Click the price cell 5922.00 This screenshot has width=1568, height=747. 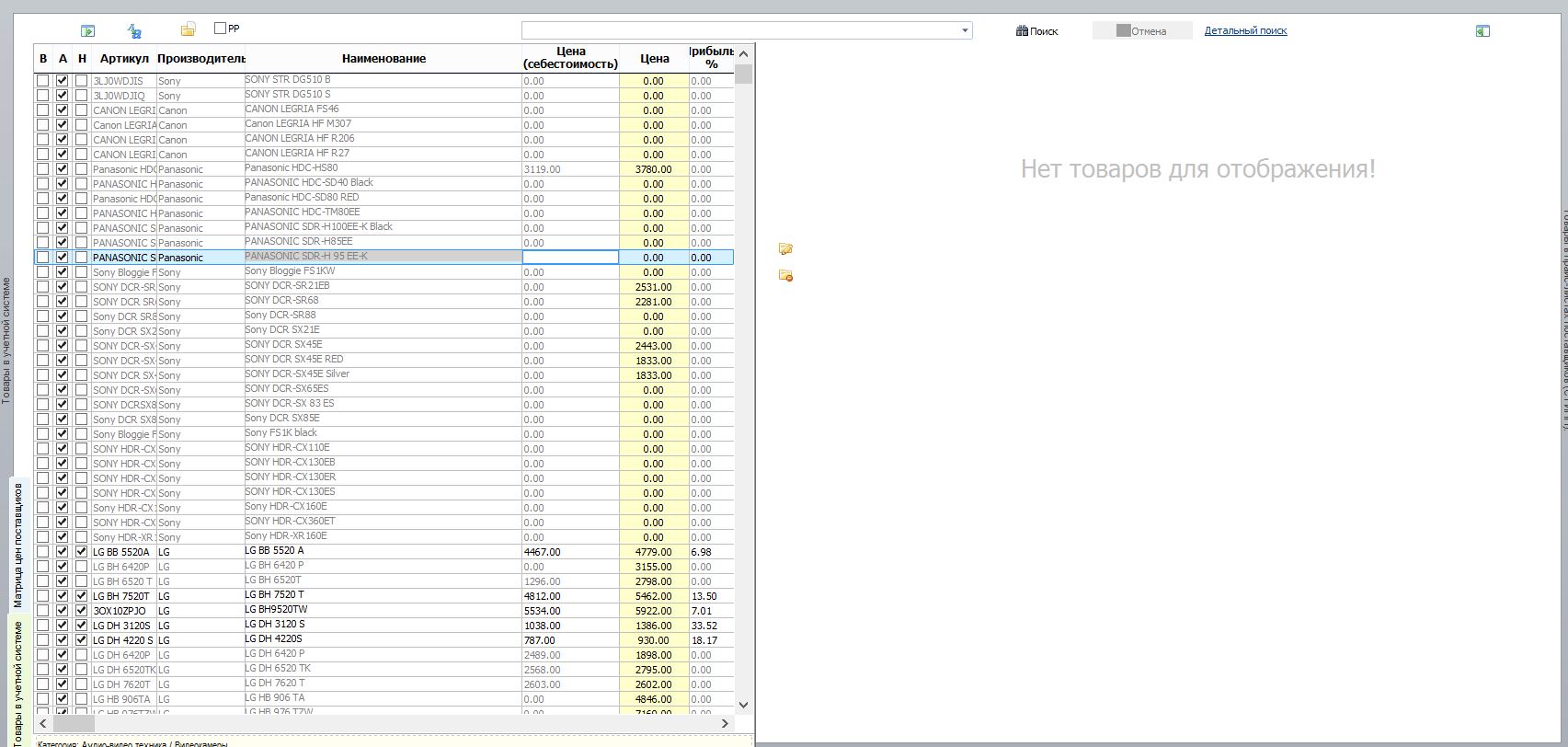(654, 611)
